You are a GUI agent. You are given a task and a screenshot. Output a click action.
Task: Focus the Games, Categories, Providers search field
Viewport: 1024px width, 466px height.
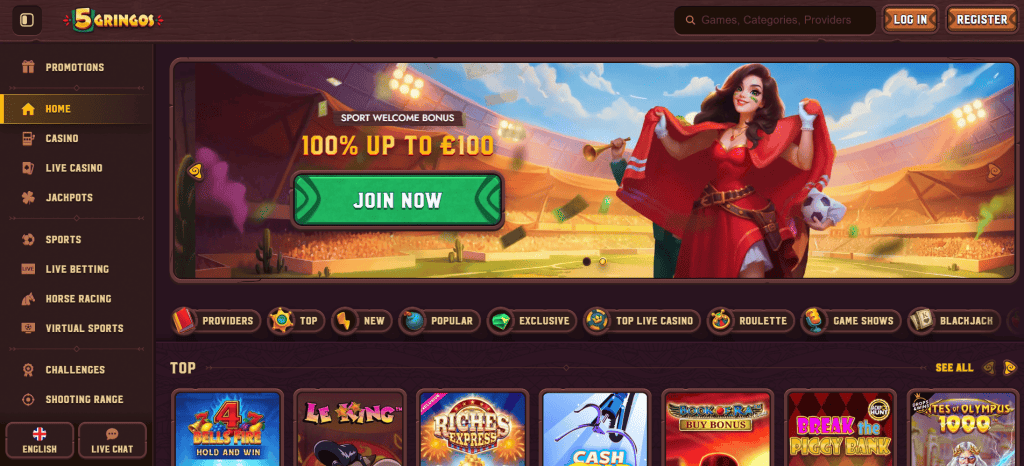point(775,20)
